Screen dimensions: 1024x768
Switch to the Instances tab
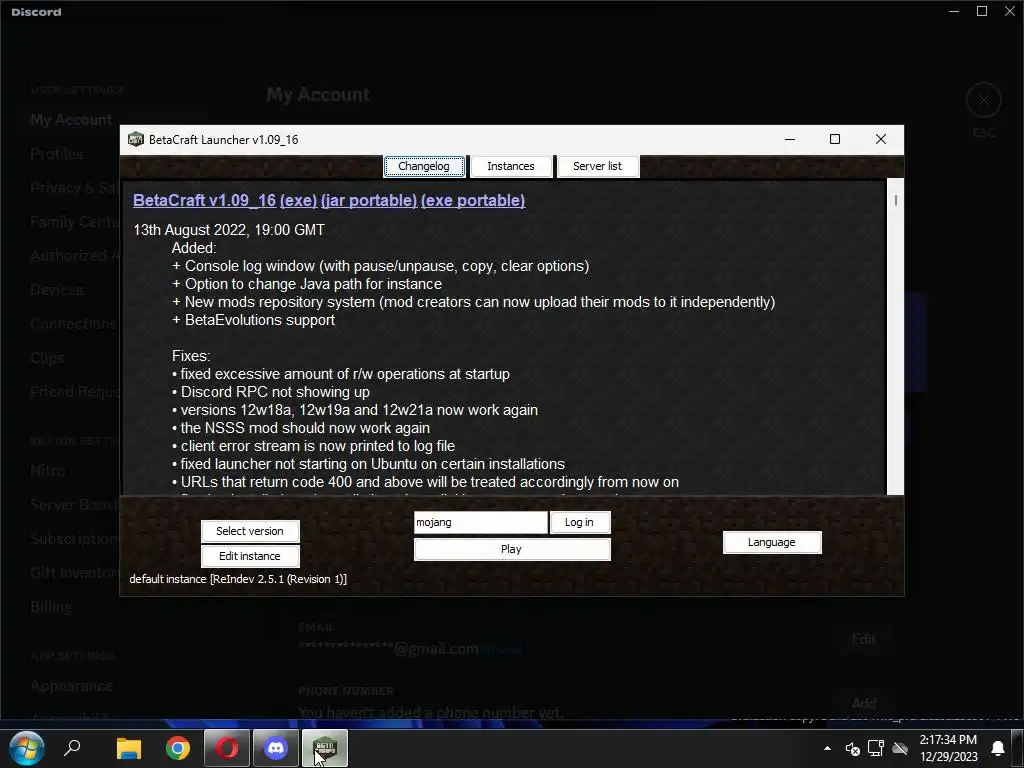[x=511, y=166]
